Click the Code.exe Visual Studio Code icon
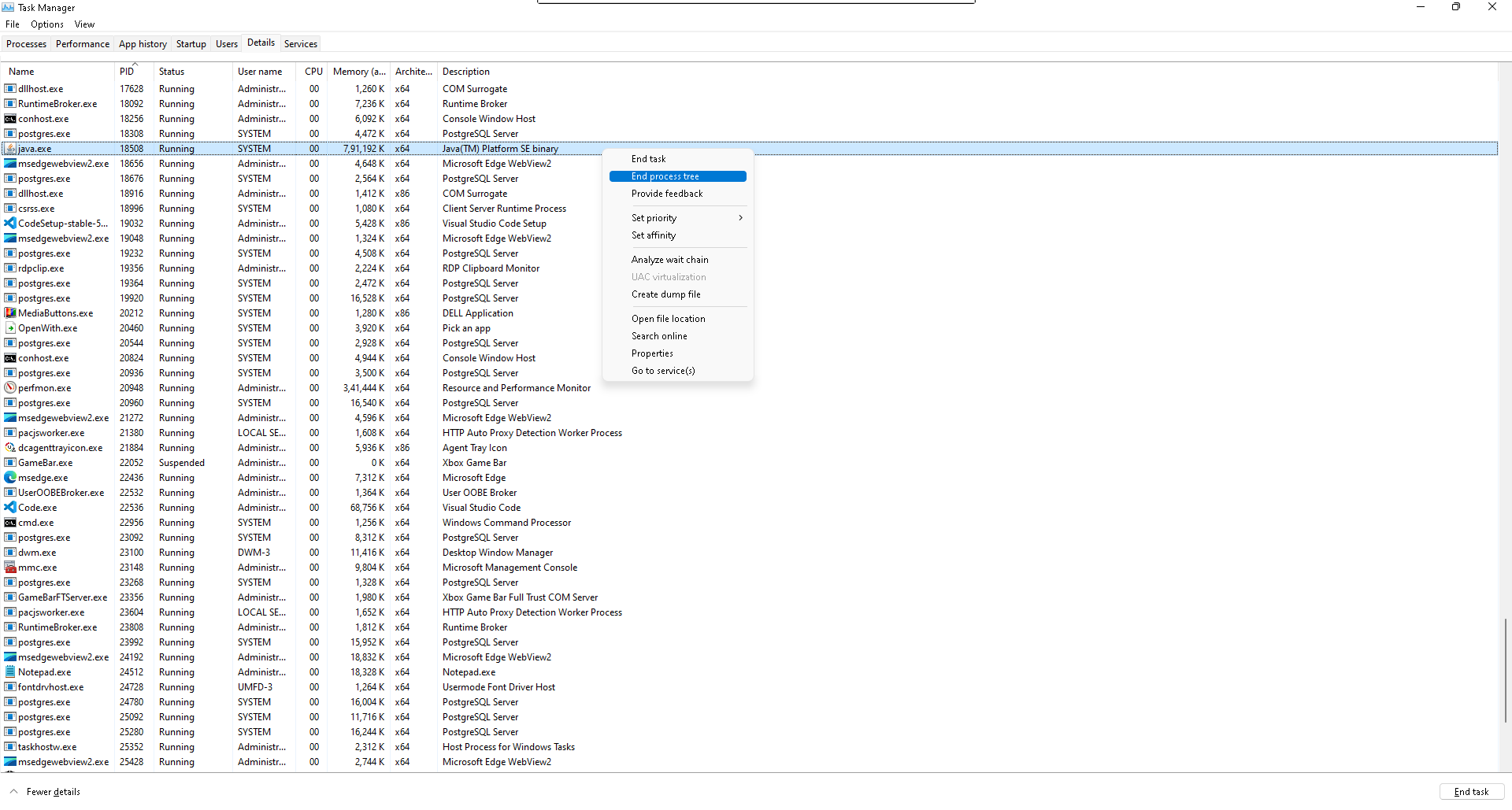 (10, 508)
